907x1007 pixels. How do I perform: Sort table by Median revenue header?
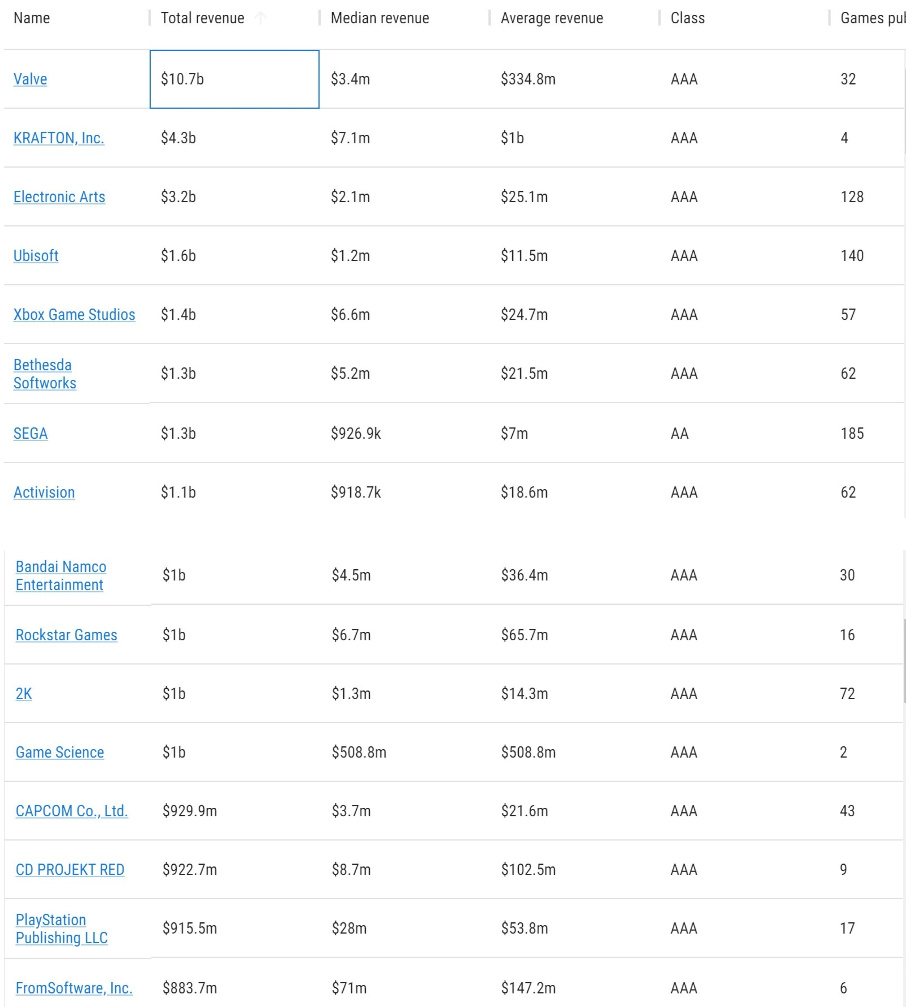point(380,18)
